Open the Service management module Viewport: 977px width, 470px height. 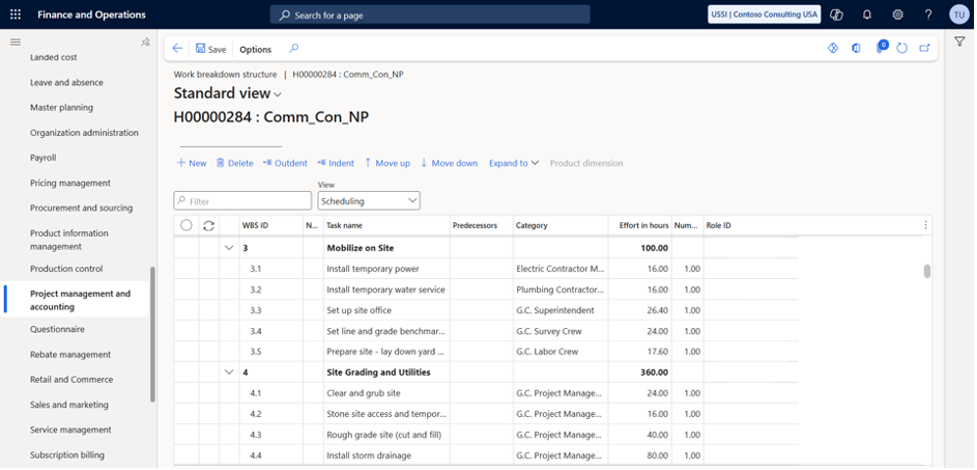click(x=70, y=429)
